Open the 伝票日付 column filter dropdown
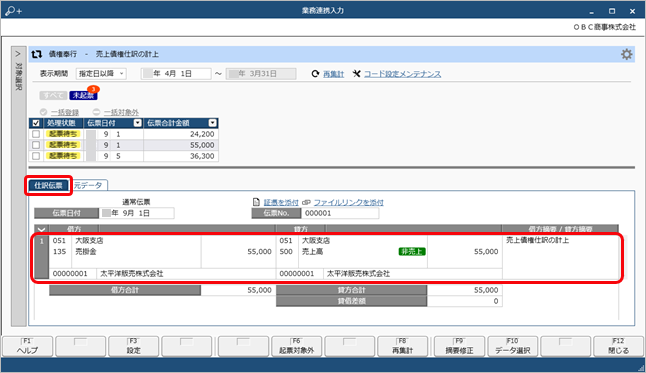 137,123
